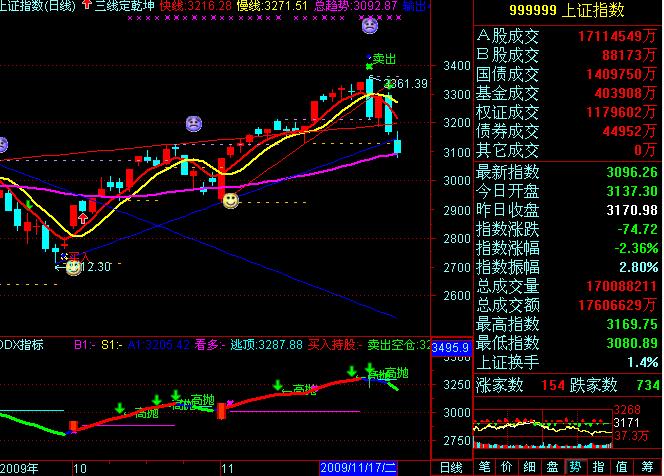The image size is (664, 476).
Task: Click the 最新指数 value 3096.26
Action: point(632,172)
